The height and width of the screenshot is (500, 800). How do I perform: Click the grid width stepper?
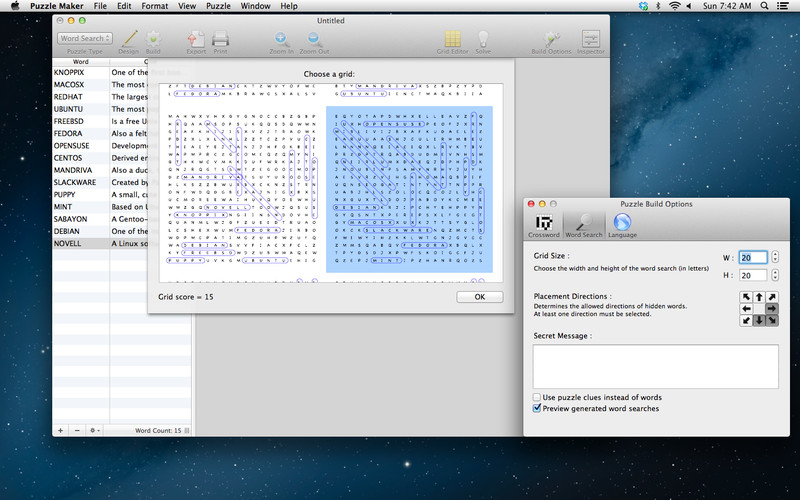[x=775, y=257]
